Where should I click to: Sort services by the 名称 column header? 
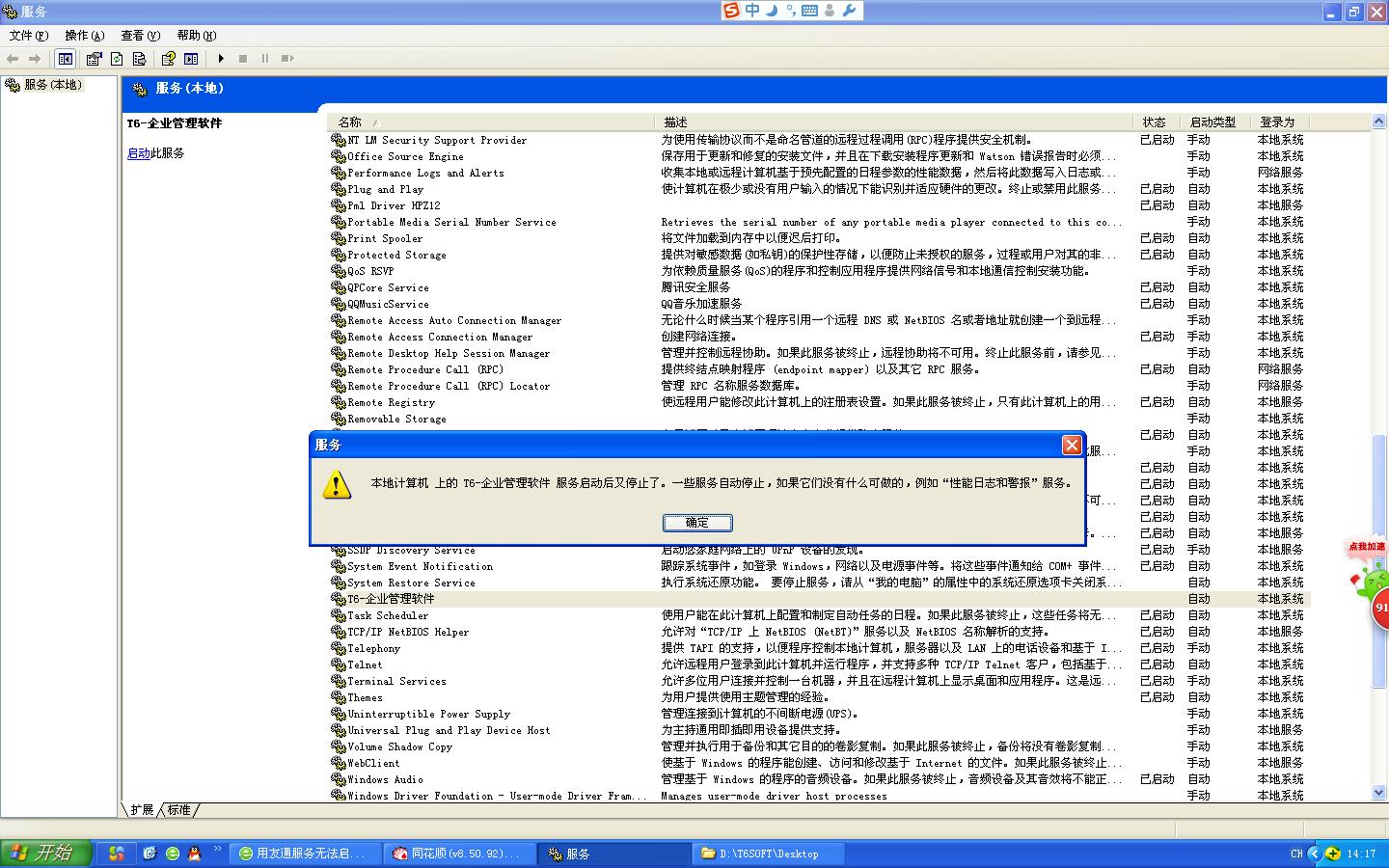[492, 122]
